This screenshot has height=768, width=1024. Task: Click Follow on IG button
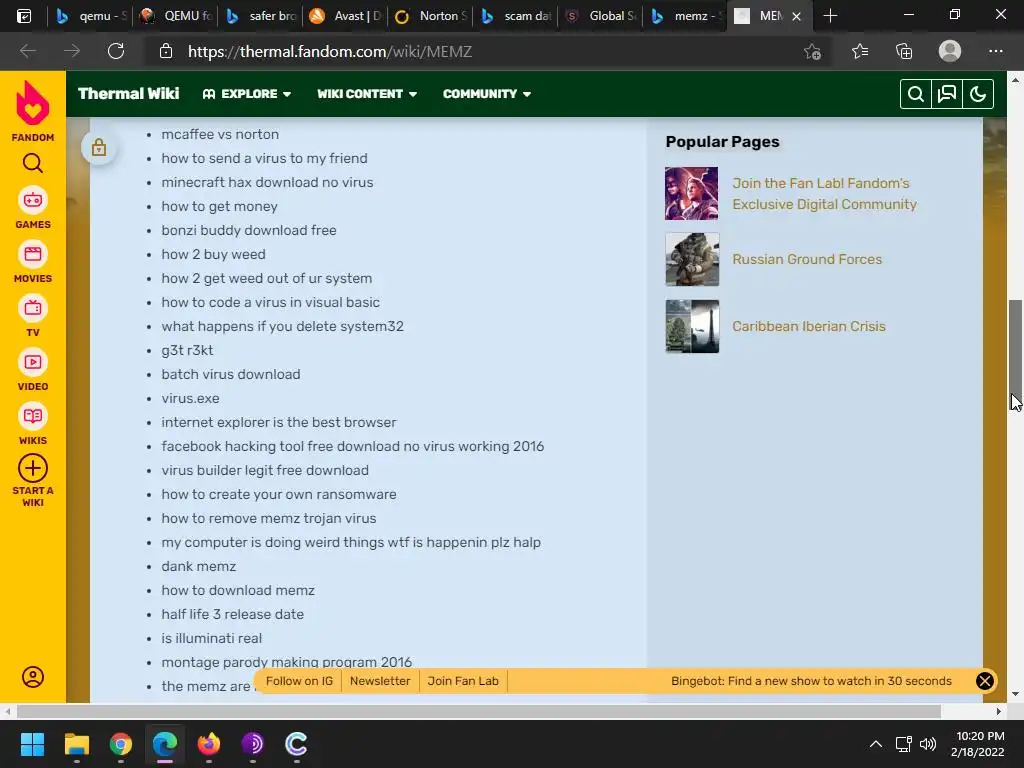[299, 681]
